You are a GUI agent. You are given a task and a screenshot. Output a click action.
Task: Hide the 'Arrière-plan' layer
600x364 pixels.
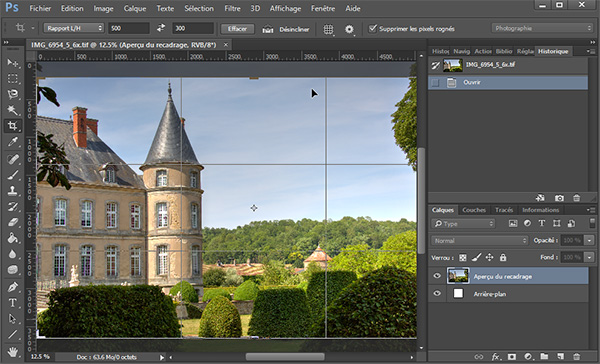click(x=437, y=294)
